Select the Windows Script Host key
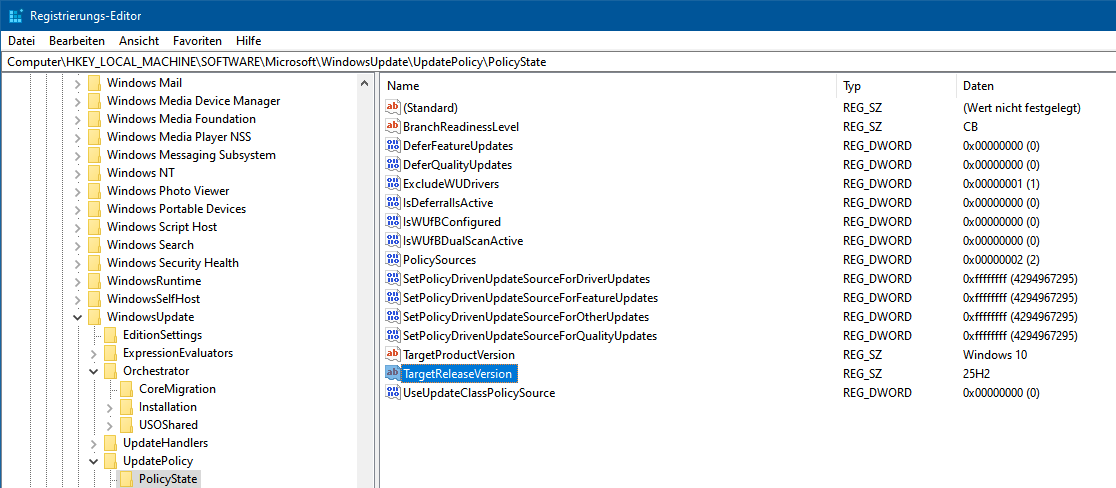Screen dimensions: 1116x488 162,227
